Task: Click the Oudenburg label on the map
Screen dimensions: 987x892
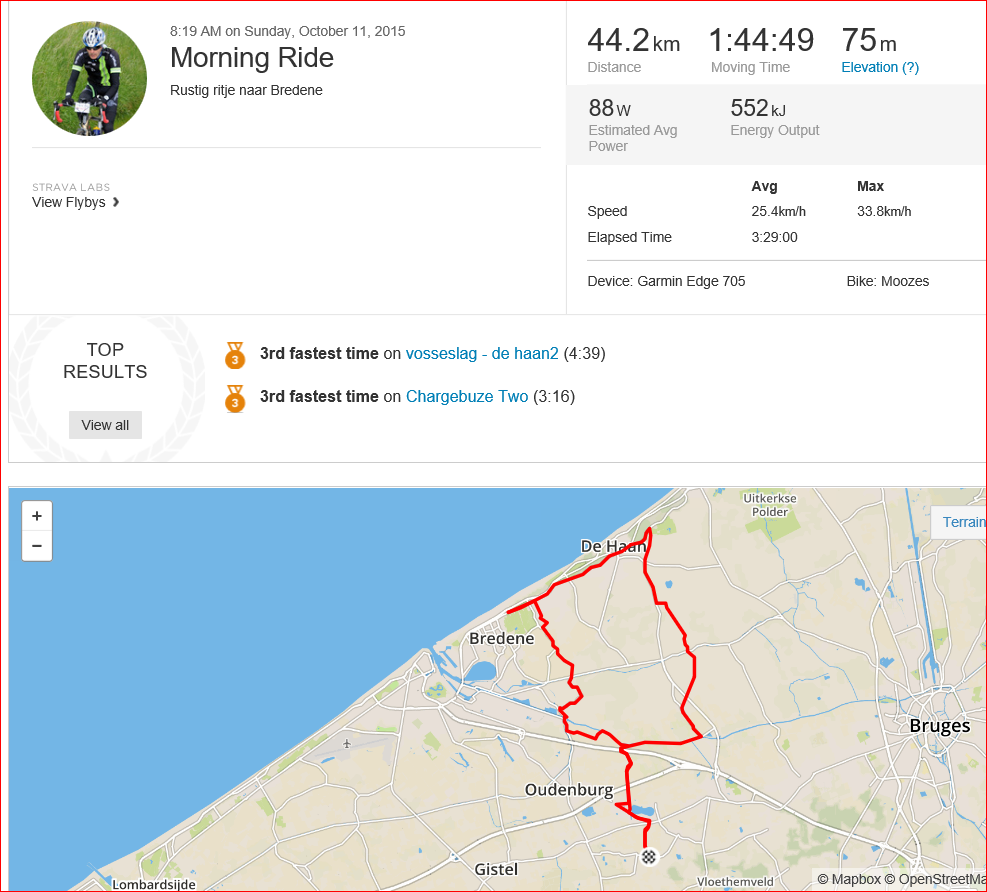Action: [x=569, y=789]
